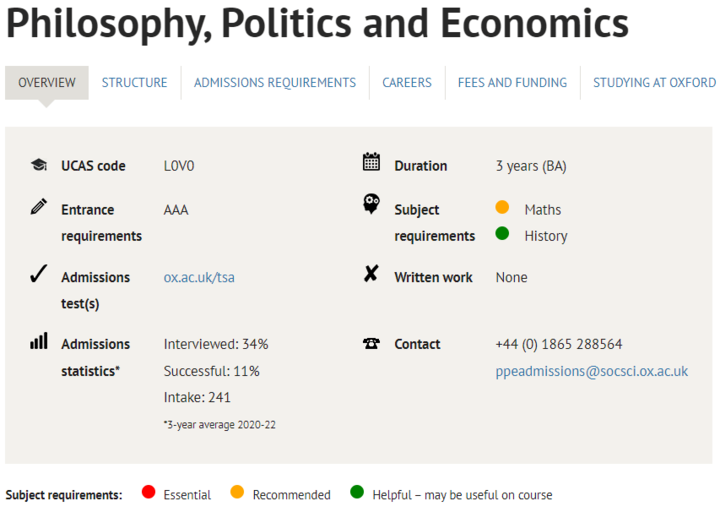This screenshot has width=720, height=512.
Task: Click the telephone icon beside Contact
Action: tap(371, 343)
